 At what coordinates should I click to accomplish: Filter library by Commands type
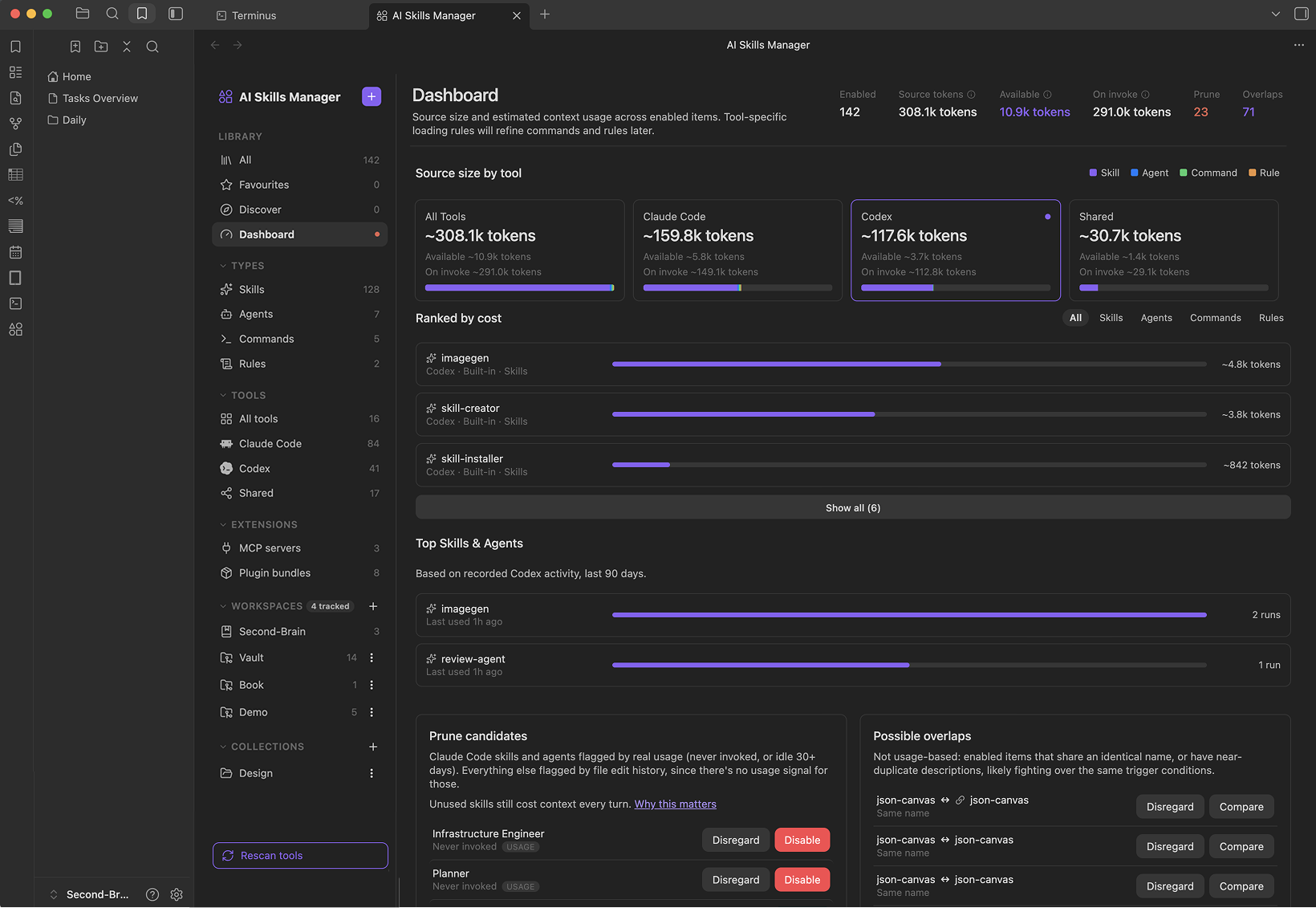click(299, 339)
